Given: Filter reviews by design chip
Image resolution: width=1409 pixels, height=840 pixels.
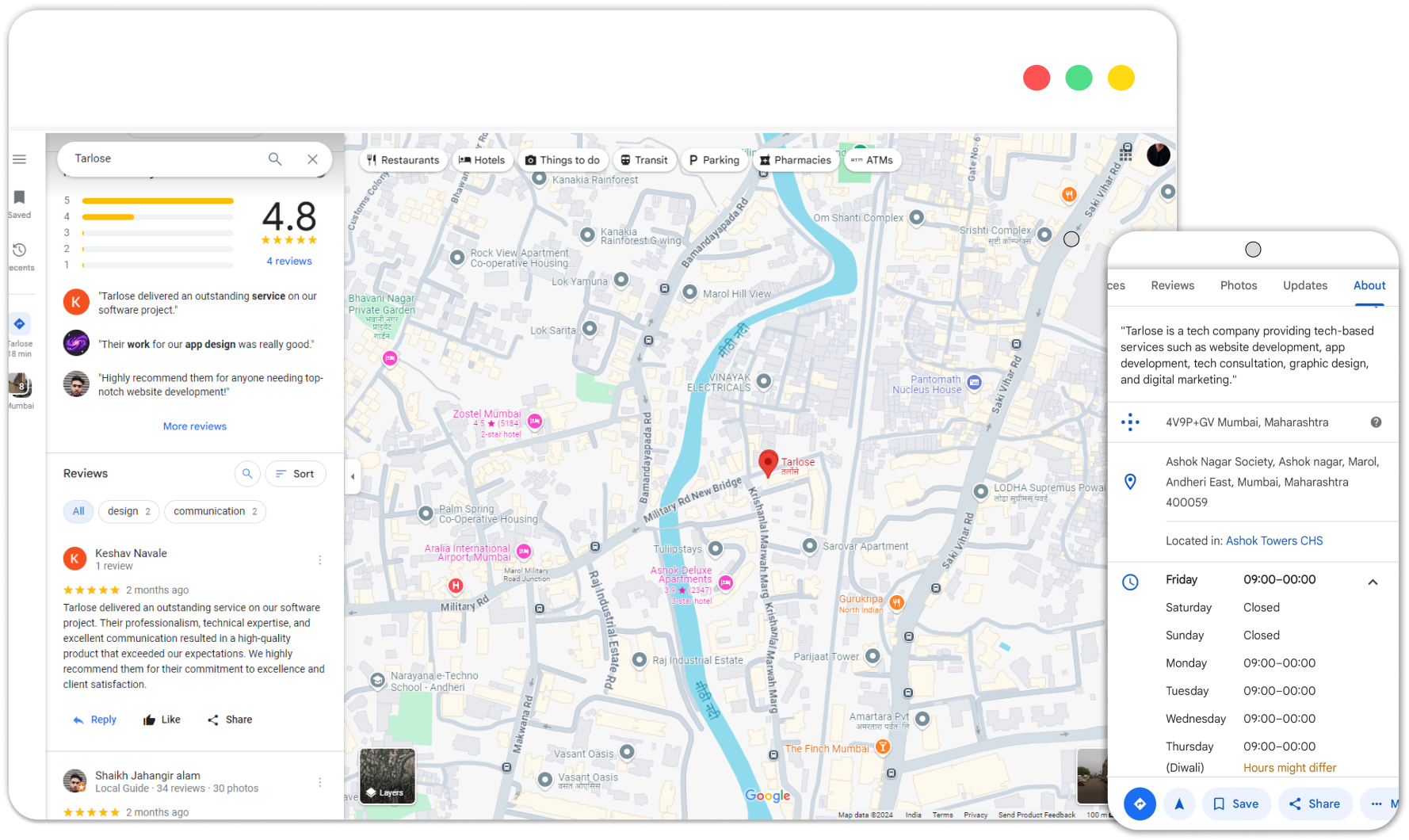Looking at the screenshot, I should point(129,511).
